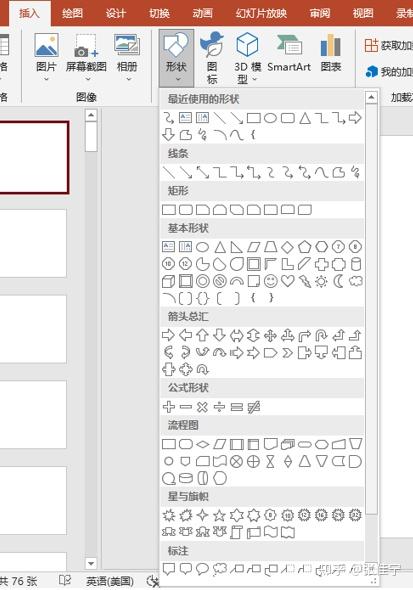The image size is (413, 590).
Task: Select the oval speech bubble under 标注
Action: click(x=202, y=568)
